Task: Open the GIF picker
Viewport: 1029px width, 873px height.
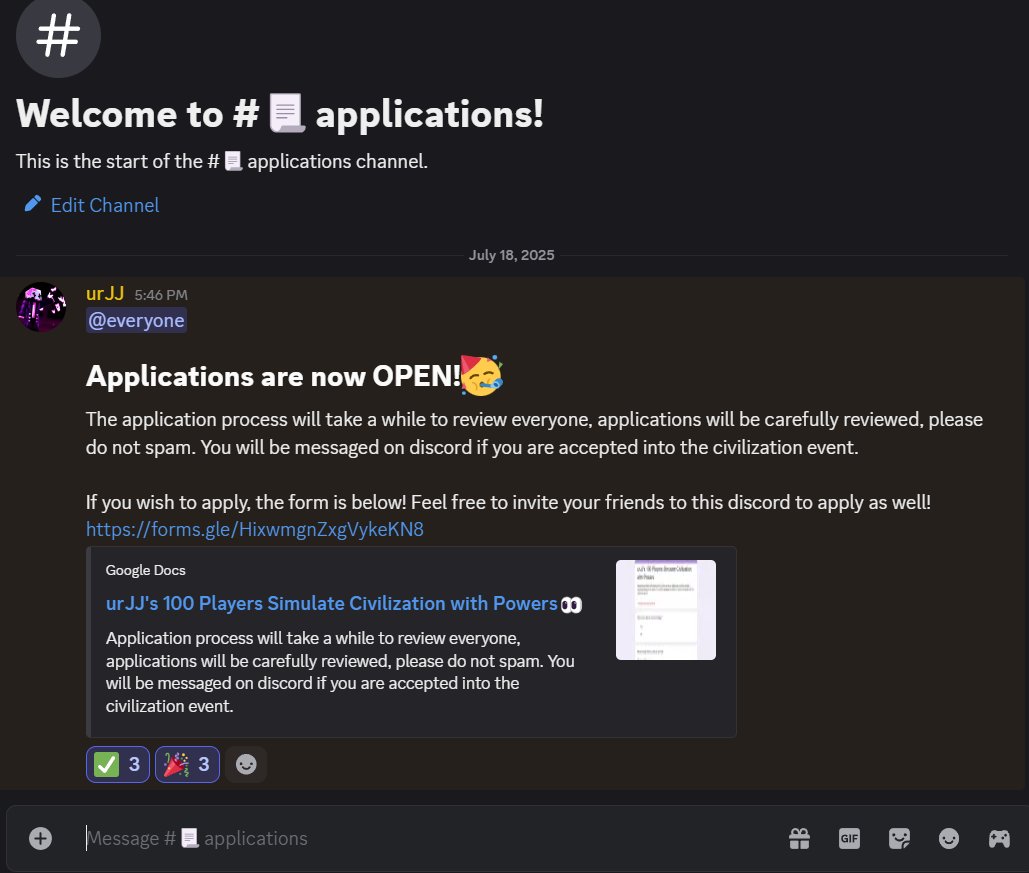Action: [x=849, y=838]
